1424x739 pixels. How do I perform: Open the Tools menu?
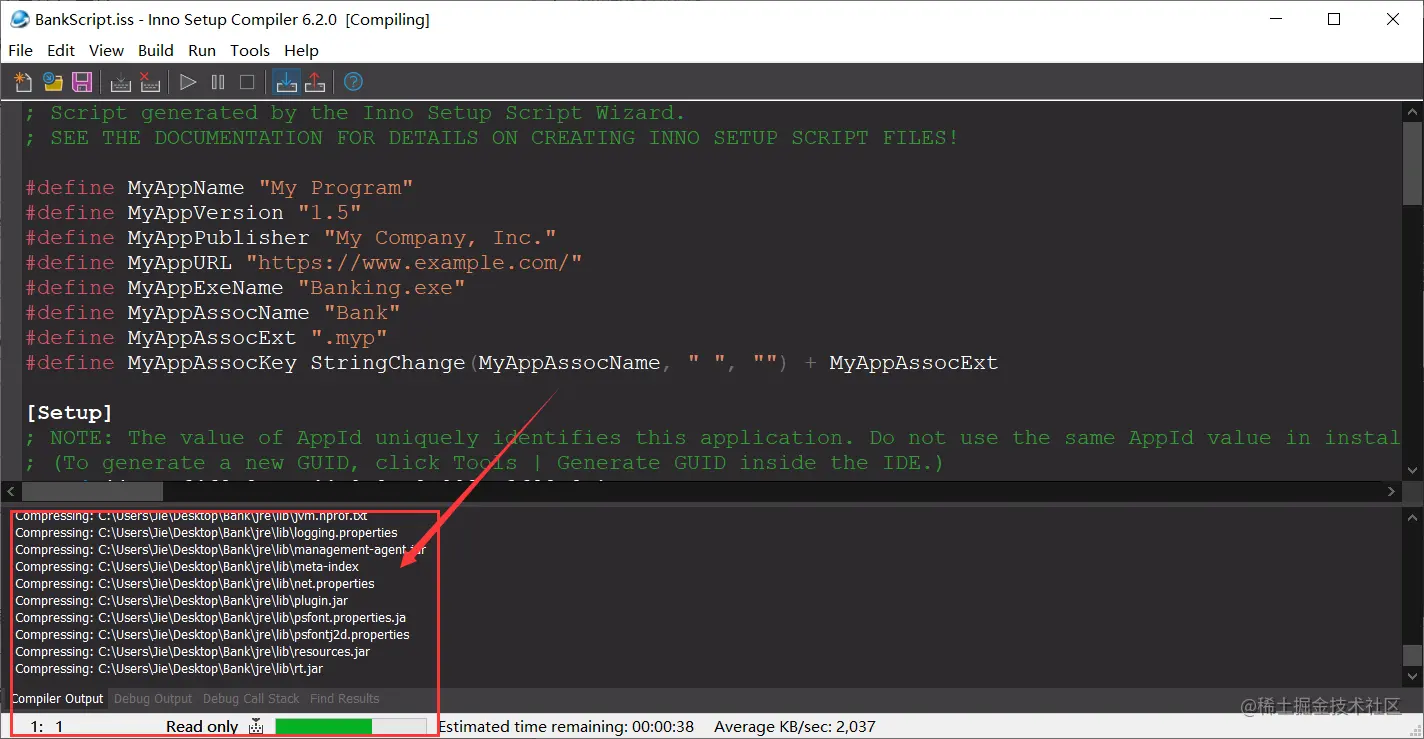tap(250, 50)
